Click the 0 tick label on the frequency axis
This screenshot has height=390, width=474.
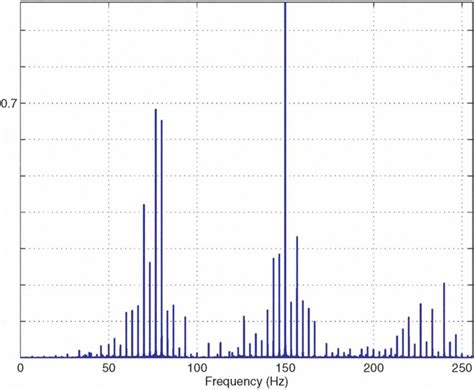(21, 368)
